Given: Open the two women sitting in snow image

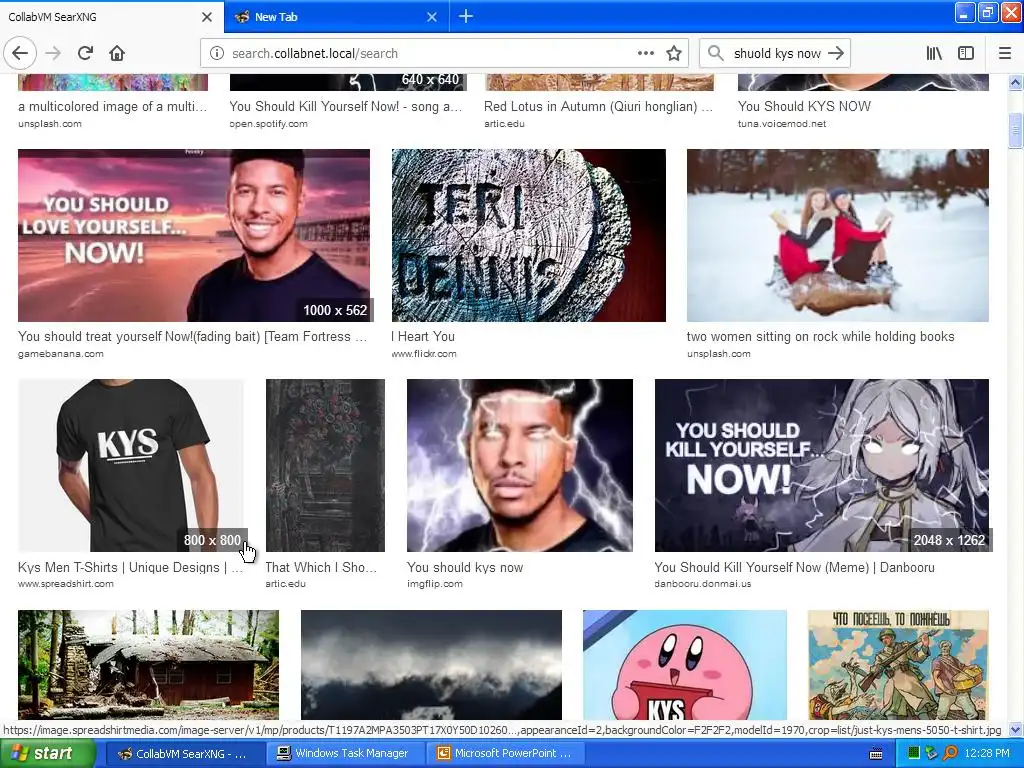Looking at the screenshot, I should [x=837, y=235].
